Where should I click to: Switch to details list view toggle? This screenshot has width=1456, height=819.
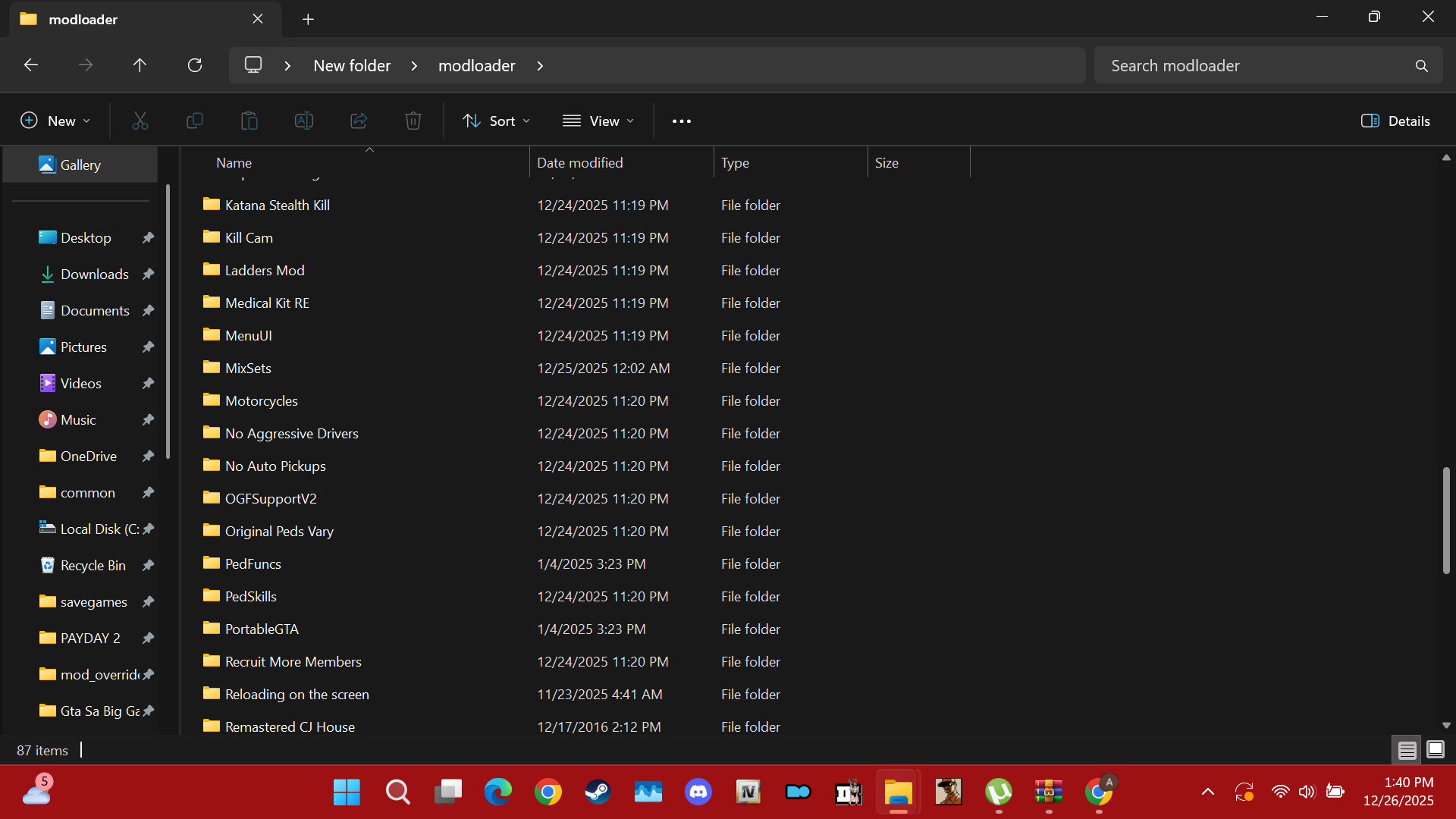(1407, 750)
